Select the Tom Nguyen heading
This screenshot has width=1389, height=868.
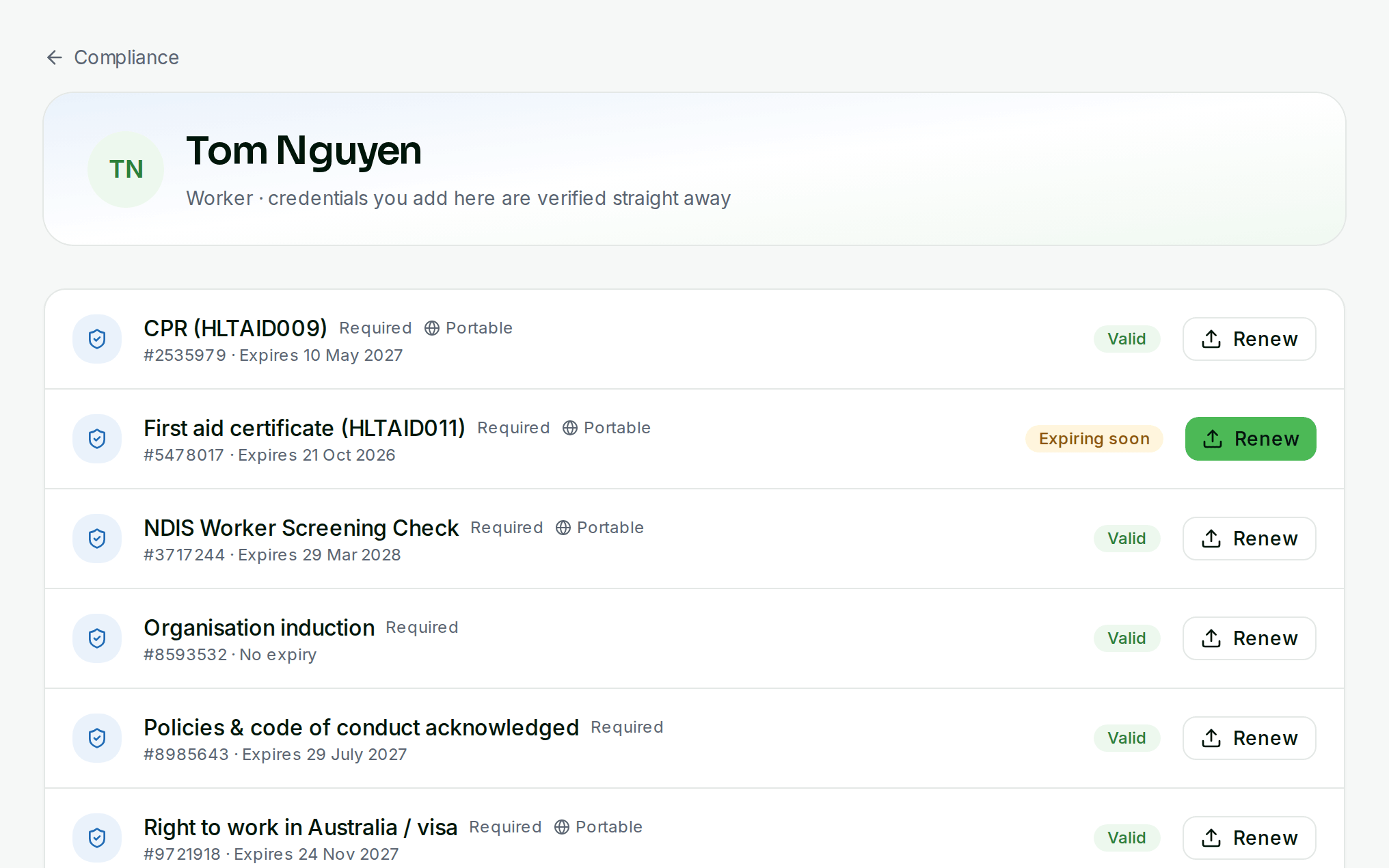point(304,151)
